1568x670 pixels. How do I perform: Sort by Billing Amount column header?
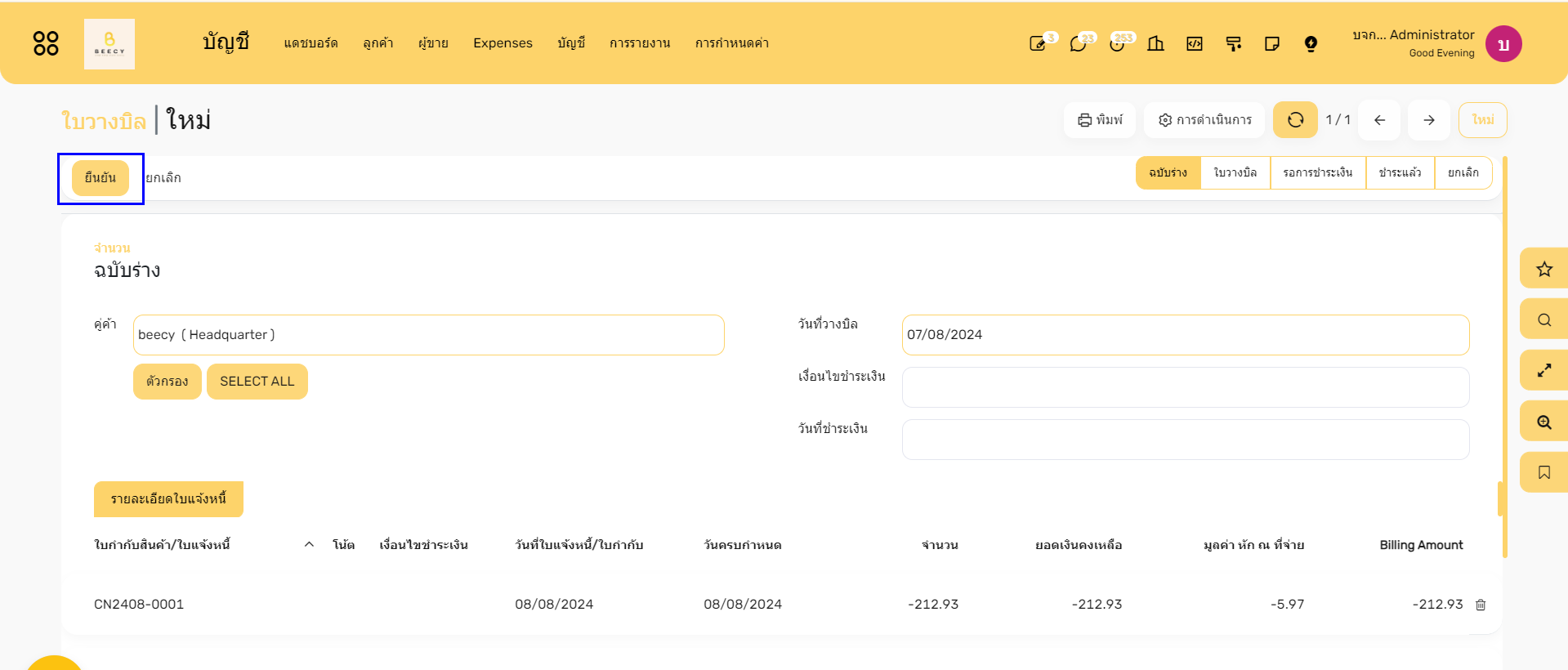coord(1421,545)
